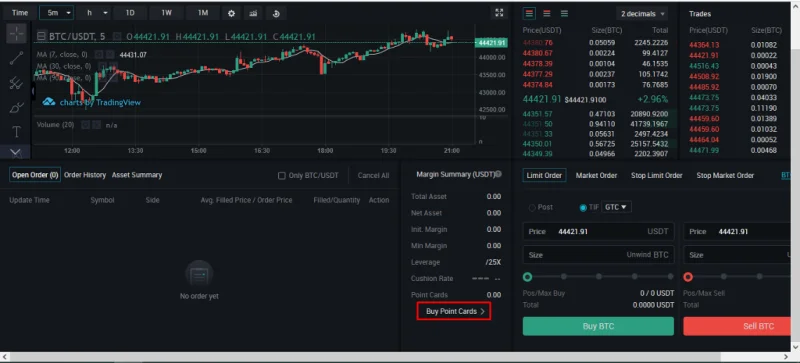Click trade price 44364.13 in Trades list

point(704,45)
